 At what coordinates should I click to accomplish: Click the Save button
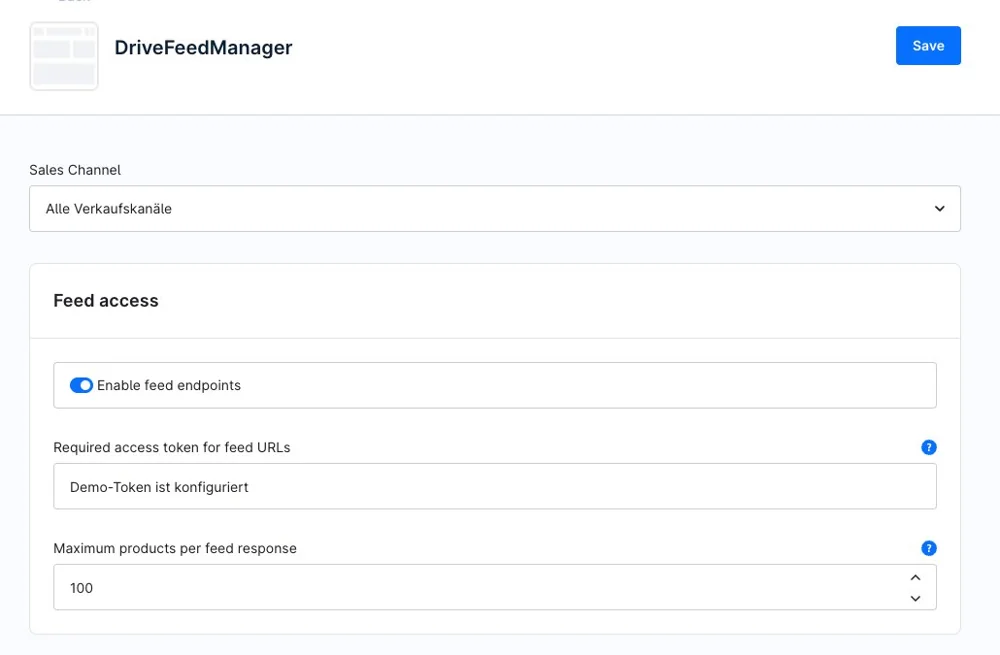(928, 45)
